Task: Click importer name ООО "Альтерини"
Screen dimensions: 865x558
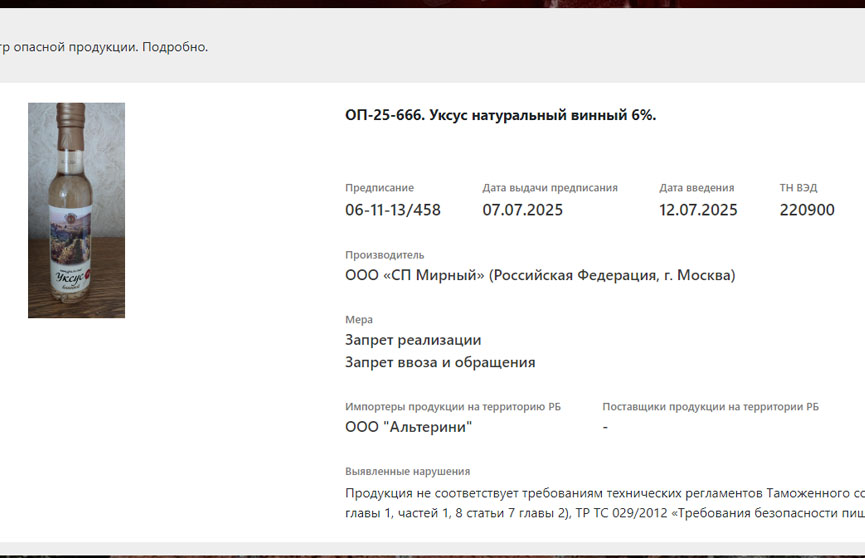Action: [408, 427]
